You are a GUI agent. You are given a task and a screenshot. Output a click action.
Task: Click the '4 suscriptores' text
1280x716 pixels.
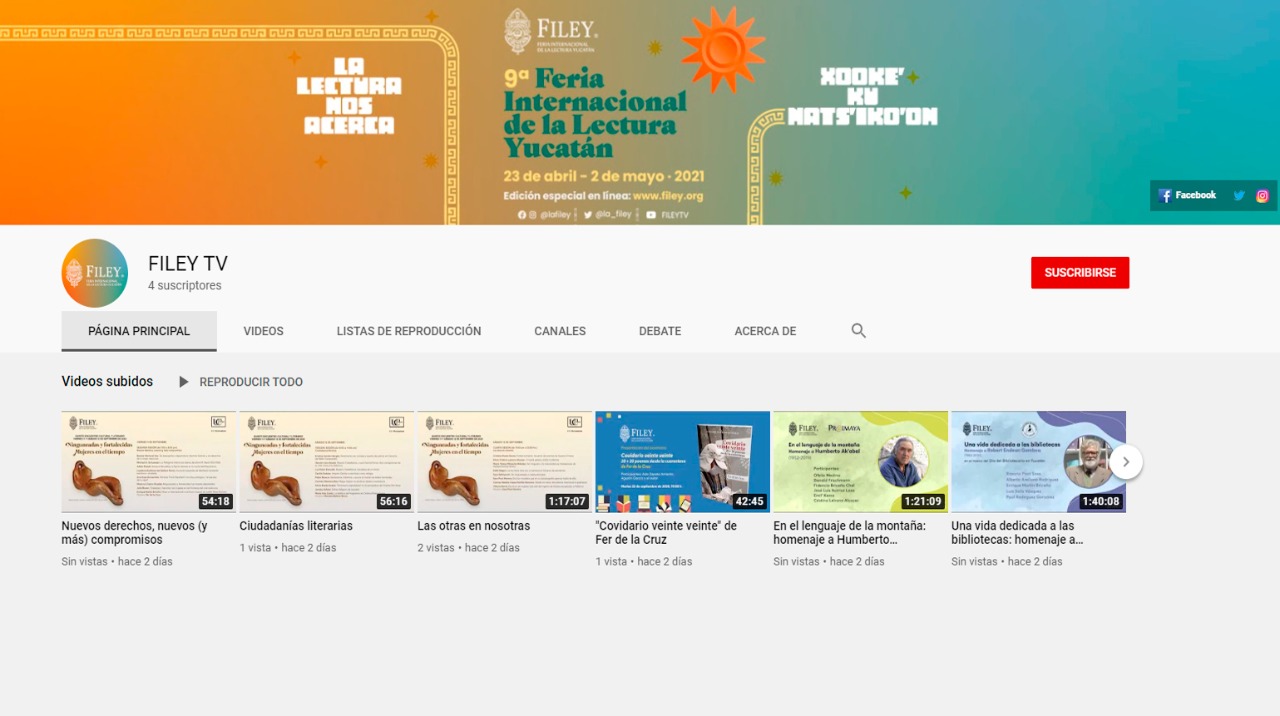[185, 286]
